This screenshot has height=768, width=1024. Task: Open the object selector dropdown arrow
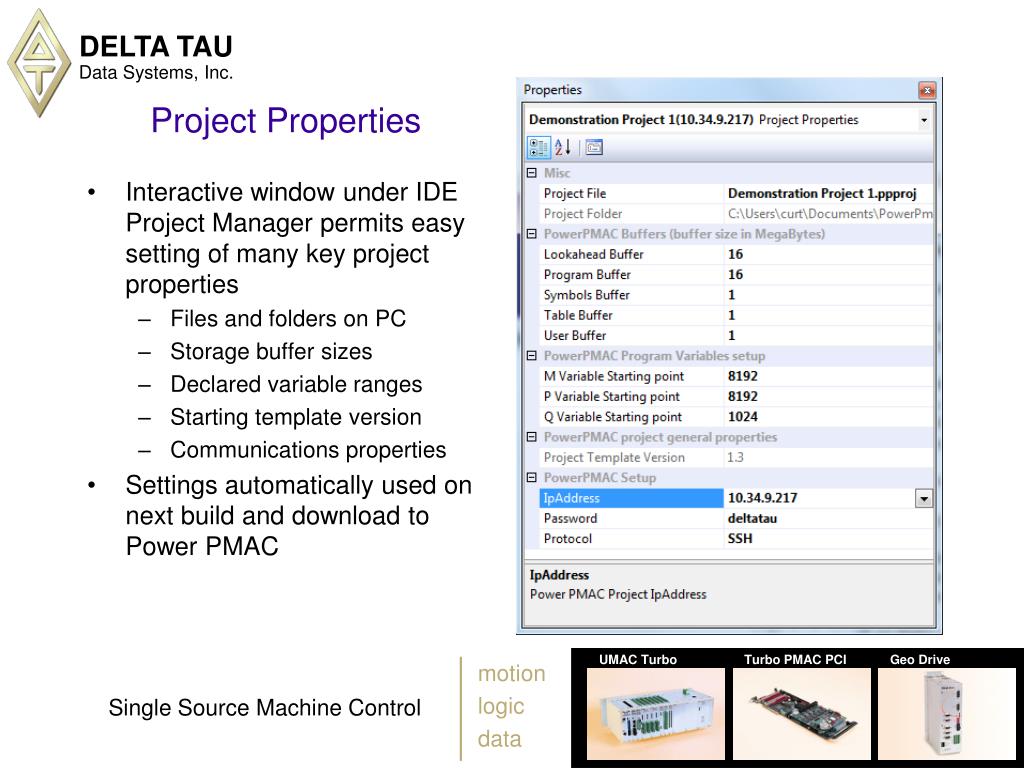click(923, 120)
